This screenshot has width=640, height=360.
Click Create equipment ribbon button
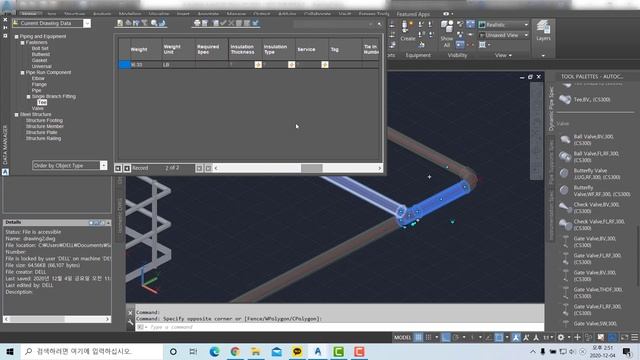pos(407,31)
